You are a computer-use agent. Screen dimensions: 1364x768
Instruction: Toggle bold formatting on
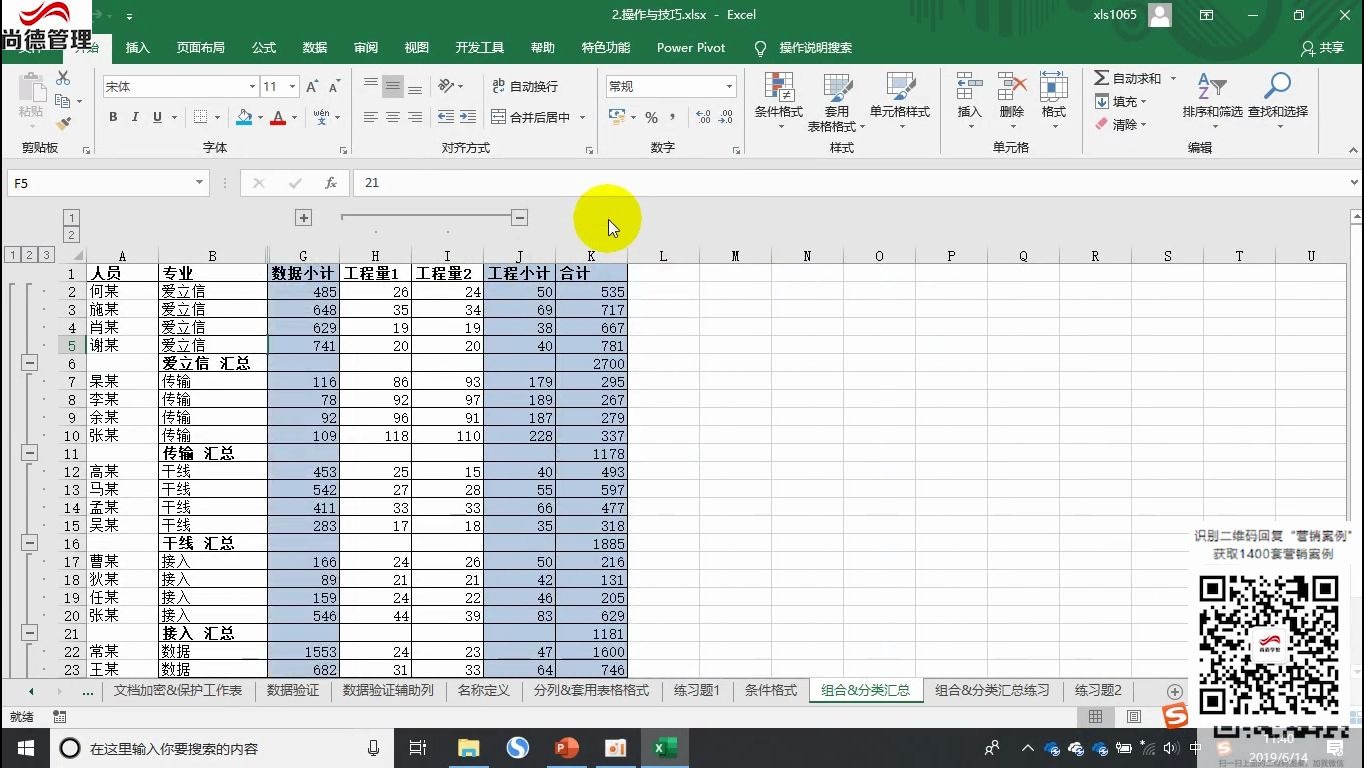(x=113, y=117)
